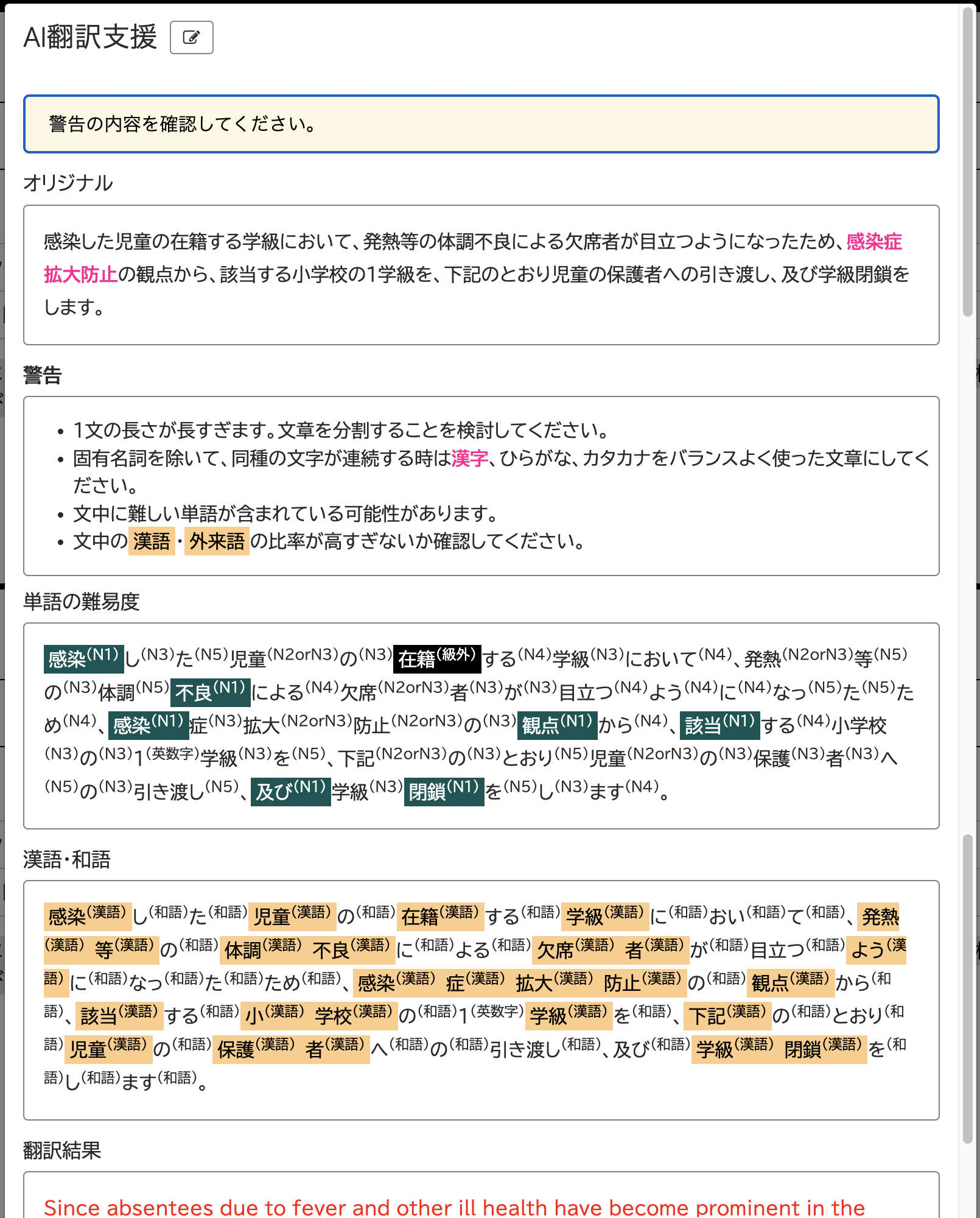This screenshot has height=1218, width=980.
Task: Click the 及び(N1) difficulty tag
Action: point(291,791)
